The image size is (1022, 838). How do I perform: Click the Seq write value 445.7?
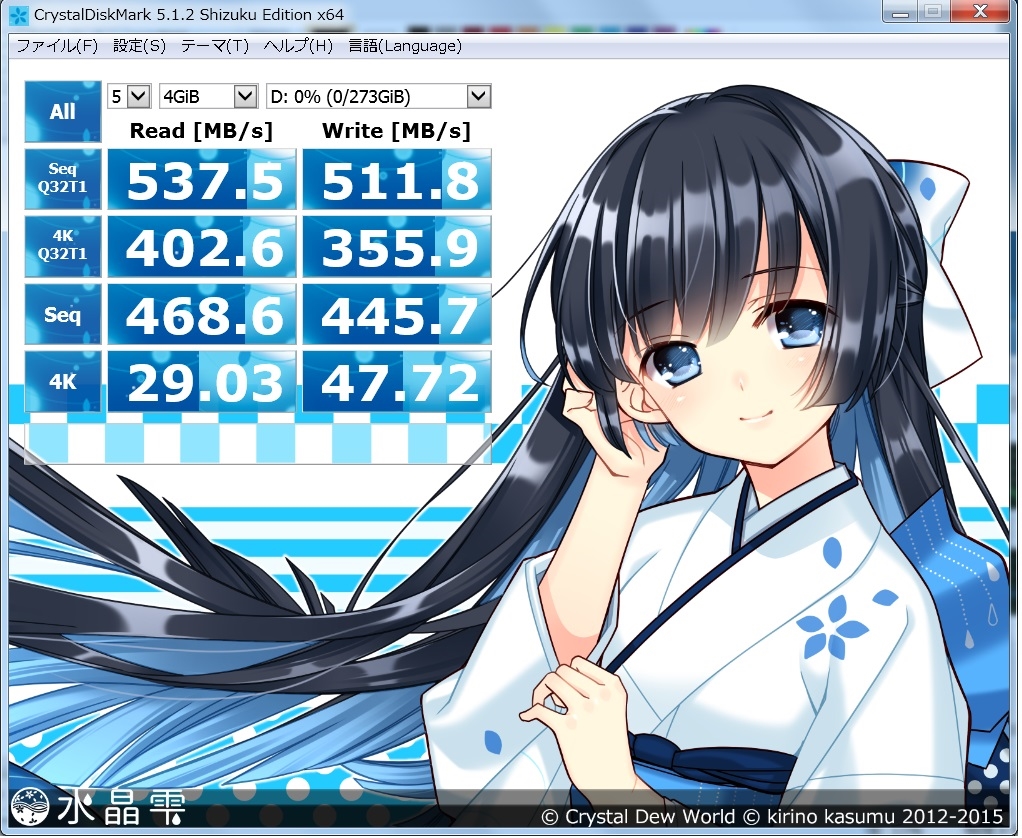[397, 314]
